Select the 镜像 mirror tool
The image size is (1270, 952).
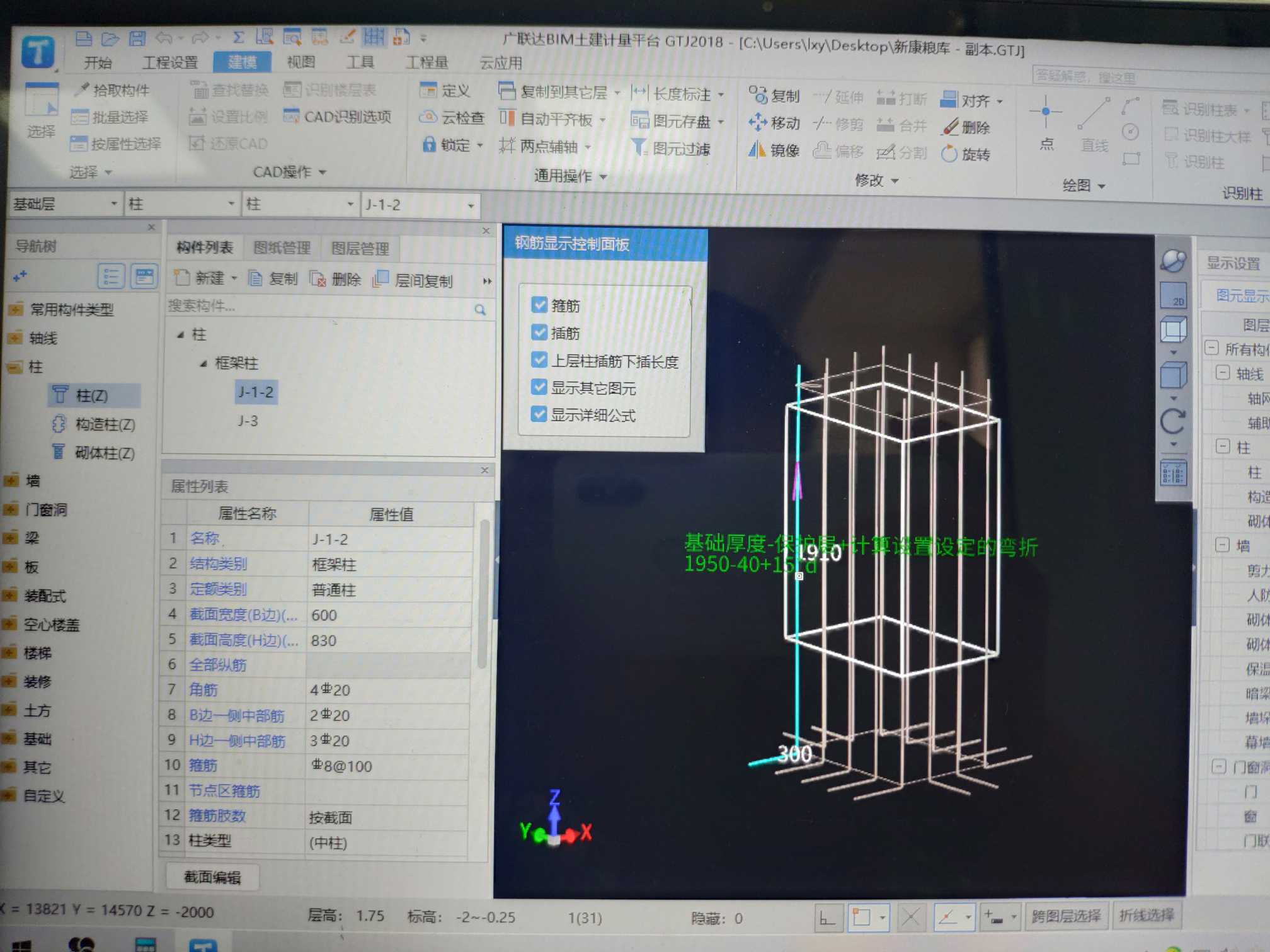(774, 150)
